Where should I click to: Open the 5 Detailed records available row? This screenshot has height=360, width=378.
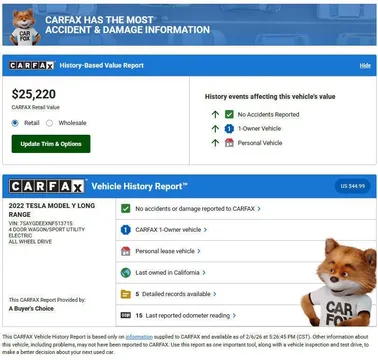(x=246, y=294)
